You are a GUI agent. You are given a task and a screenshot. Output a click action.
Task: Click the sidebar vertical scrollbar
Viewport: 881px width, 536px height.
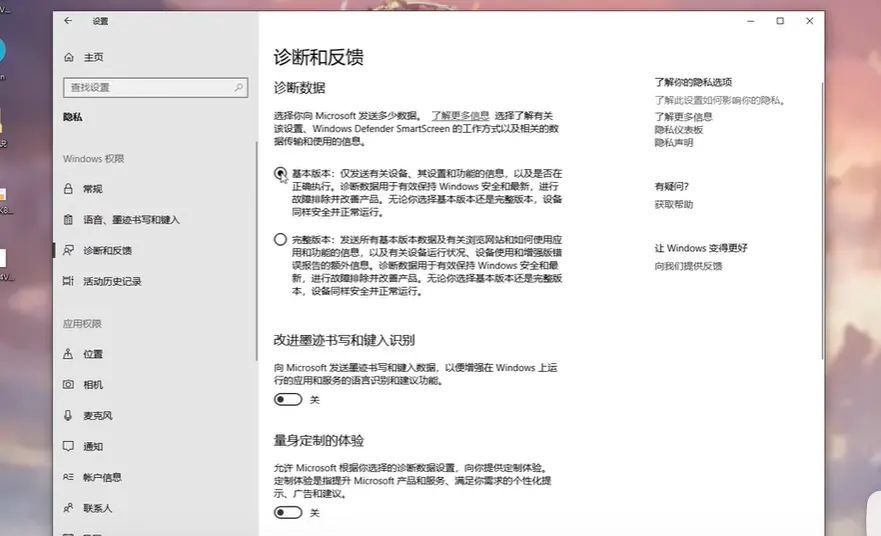coord(256,251)
